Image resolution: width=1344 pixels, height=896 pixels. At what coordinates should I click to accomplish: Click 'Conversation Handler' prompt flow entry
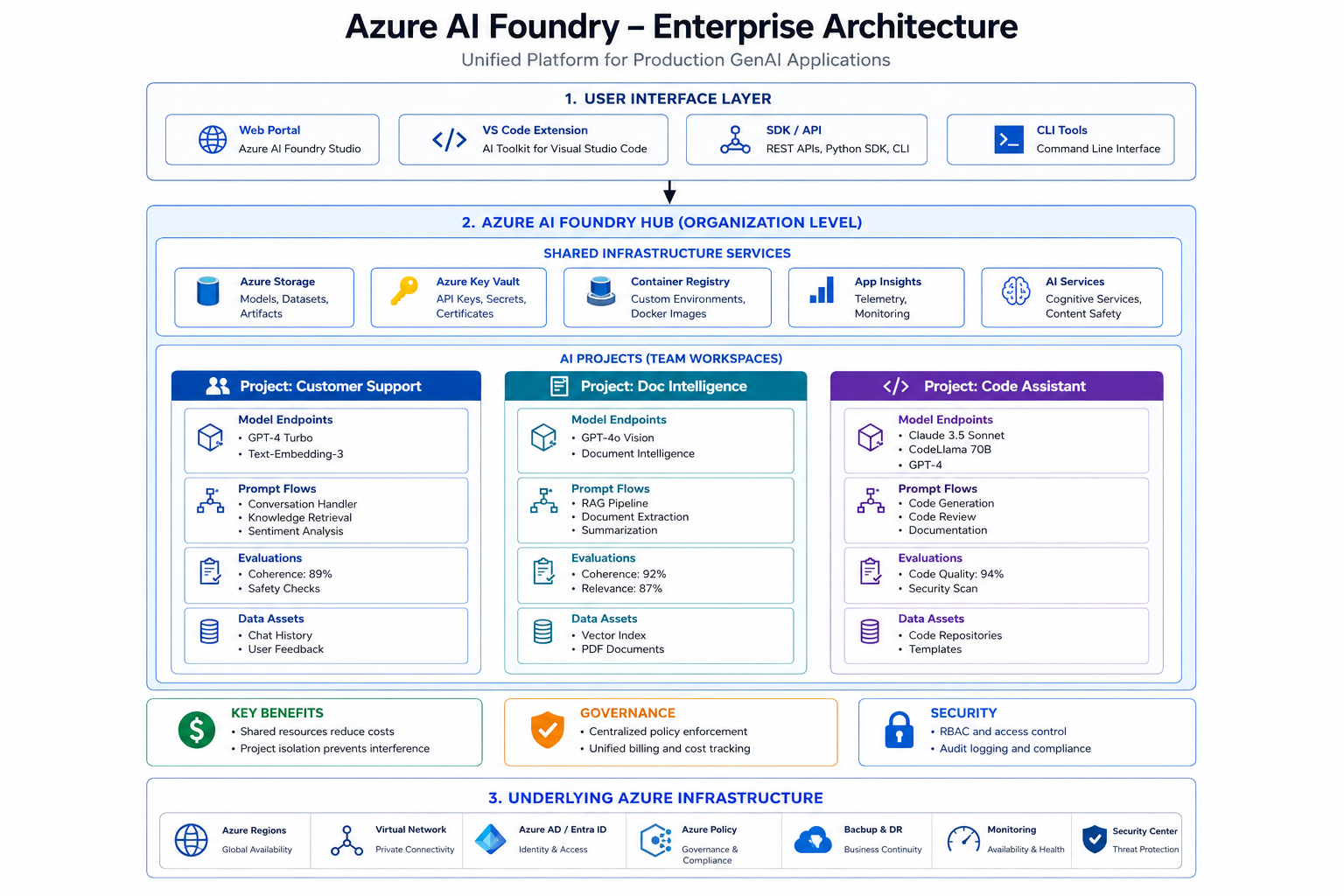click(303, 505)
